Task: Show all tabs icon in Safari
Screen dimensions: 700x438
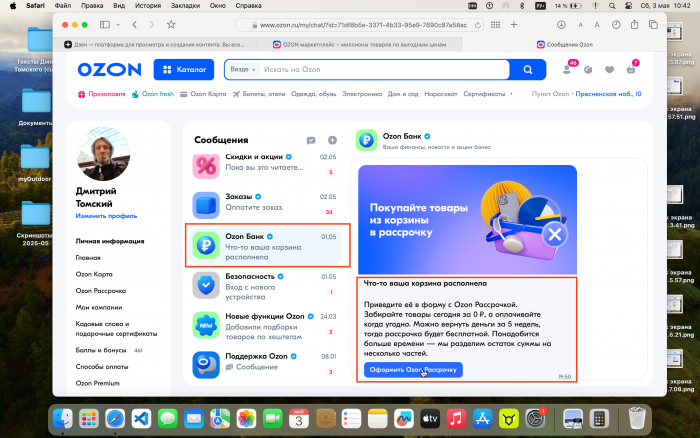Action: [653, 25]
